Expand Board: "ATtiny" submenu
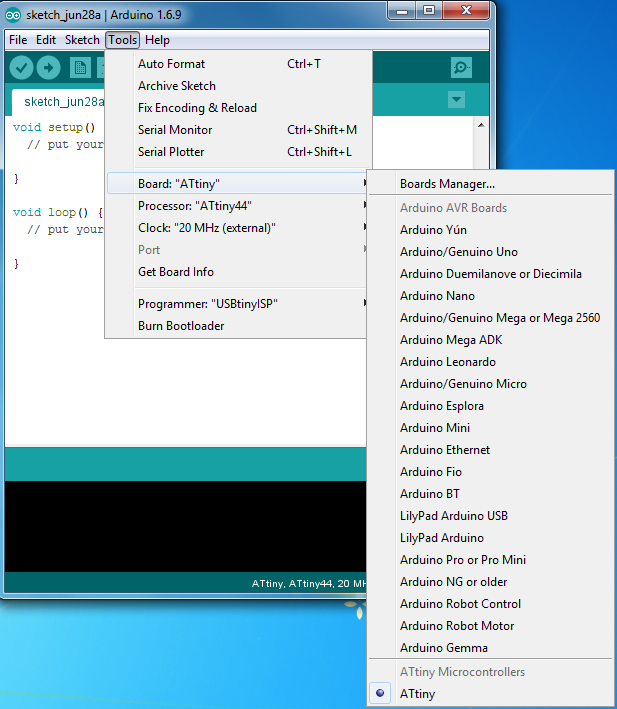Screen dimensions: 617x709 (237, 184)
